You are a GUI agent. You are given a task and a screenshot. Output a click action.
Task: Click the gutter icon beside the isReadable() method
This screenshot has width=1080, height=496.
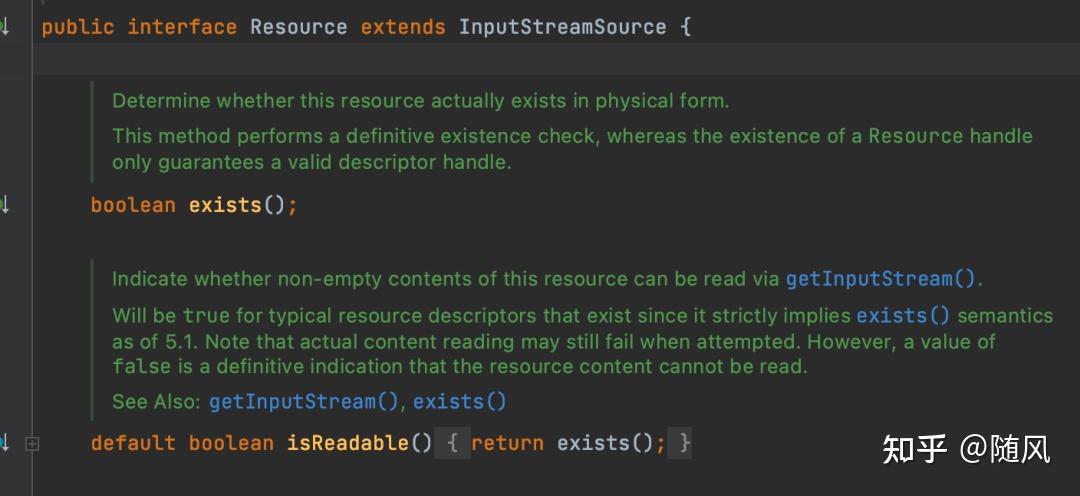[x=4, y=442]
